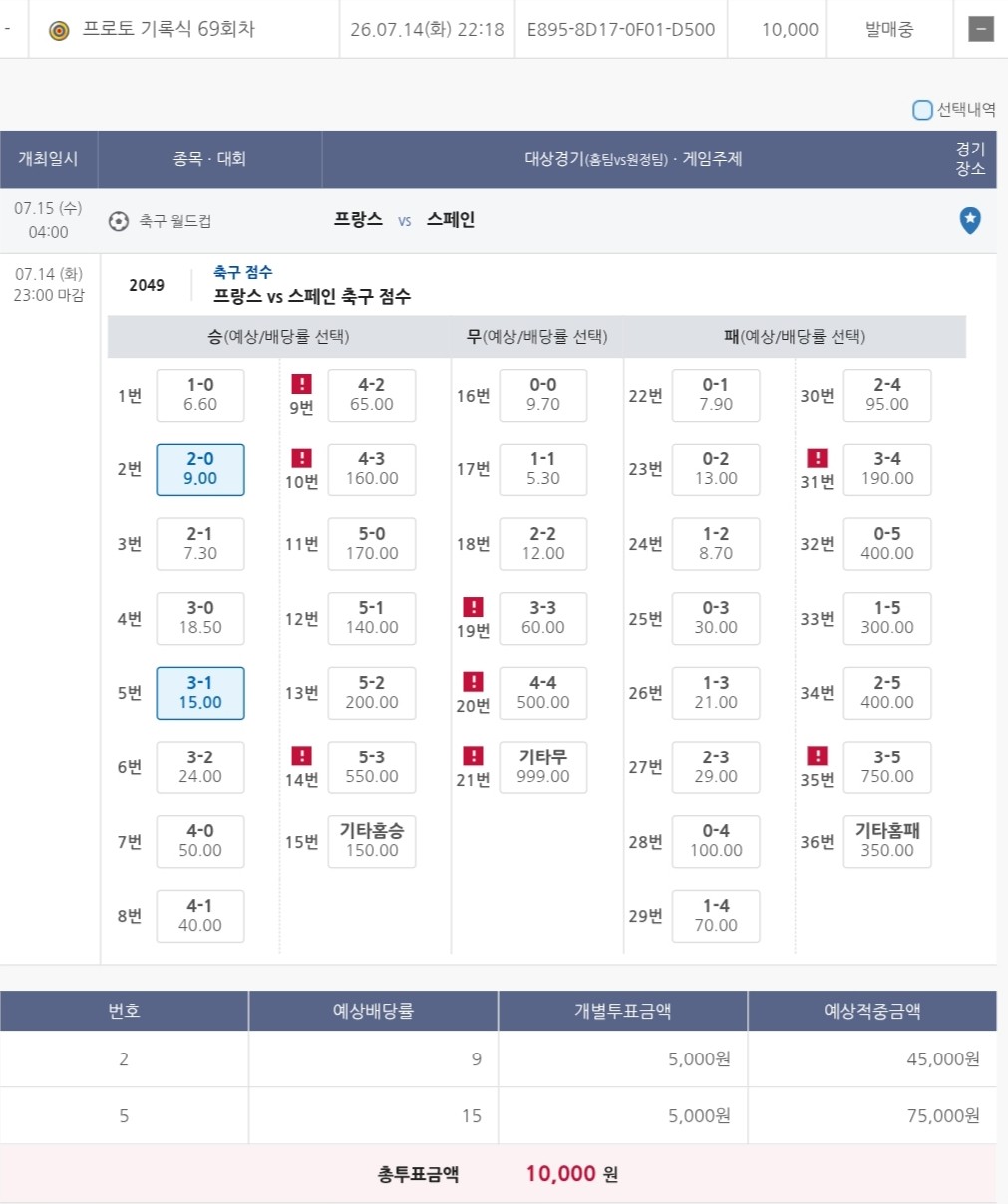
Task: Click the 개최일시 column header
Action: click(x=48, y=159)
